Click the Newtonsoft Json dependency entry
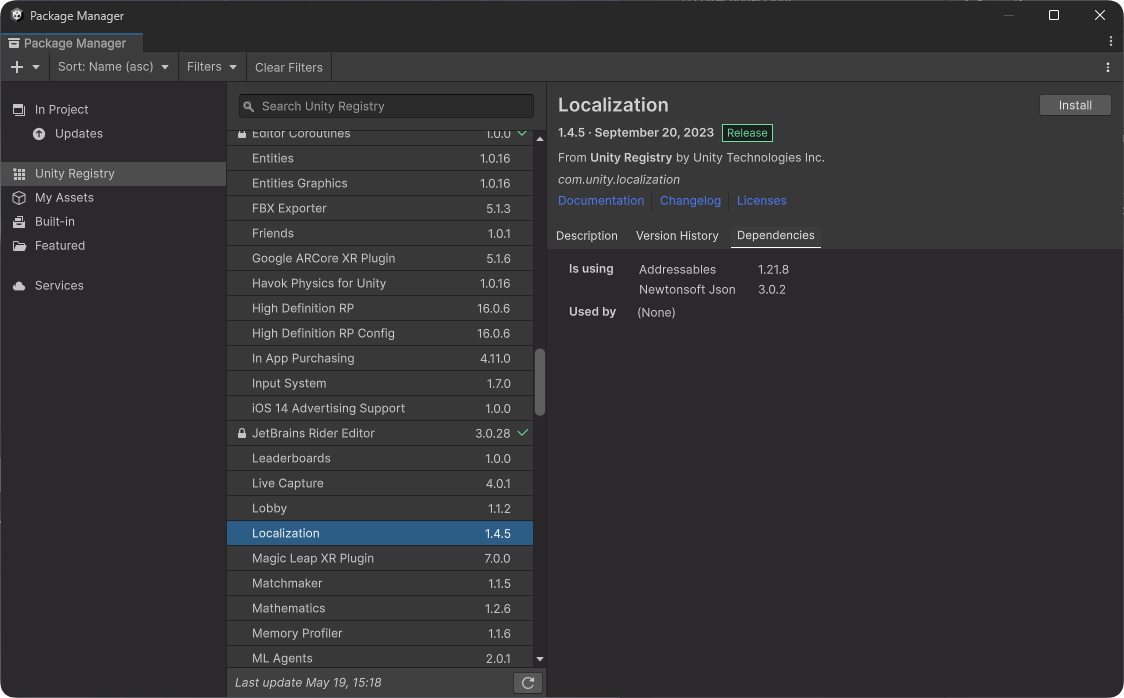The width and height of the screenshot is (1124, 698). [687, 290]
